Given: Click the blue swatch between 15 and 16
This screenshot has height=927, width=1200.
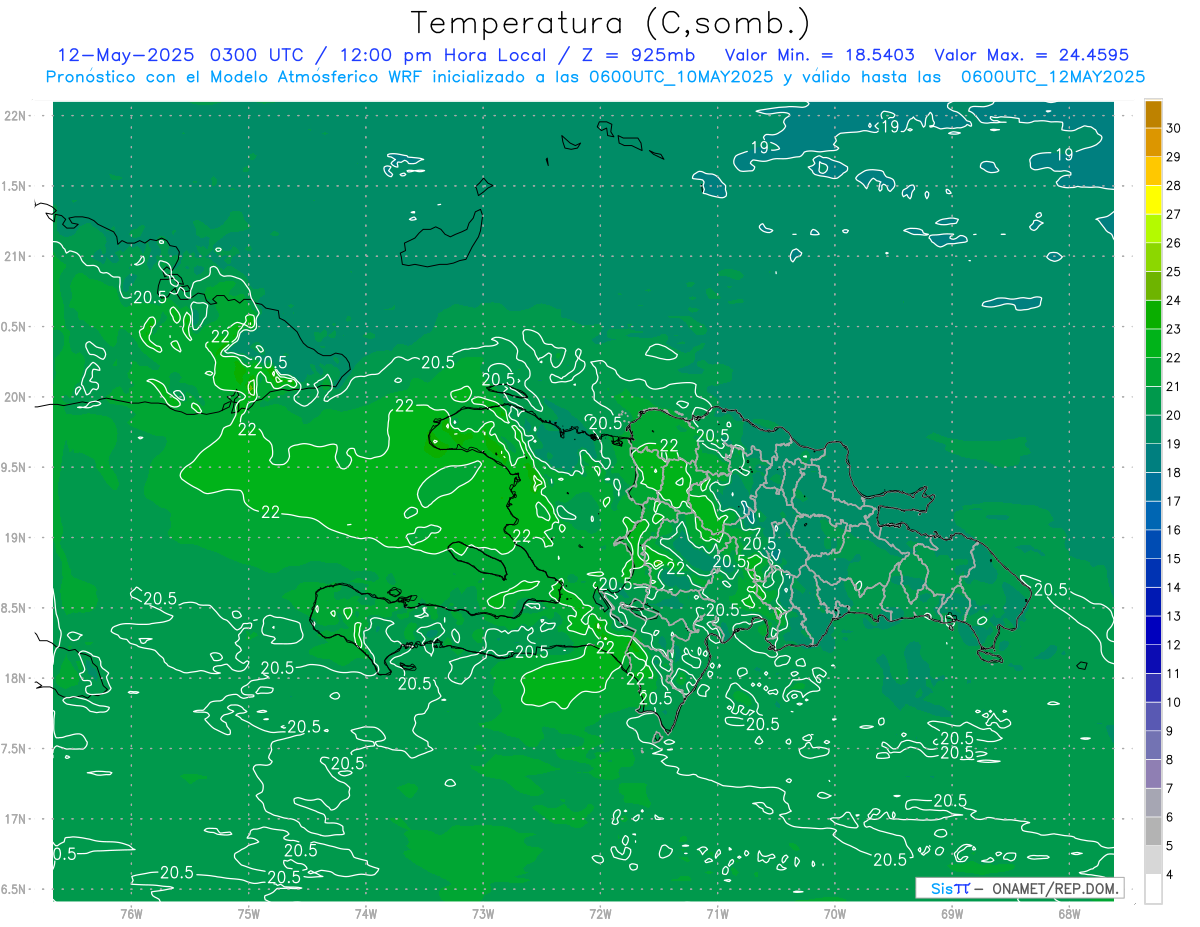Looking at the screenshot, I should pyautogui.click(x=1153, y=544).
